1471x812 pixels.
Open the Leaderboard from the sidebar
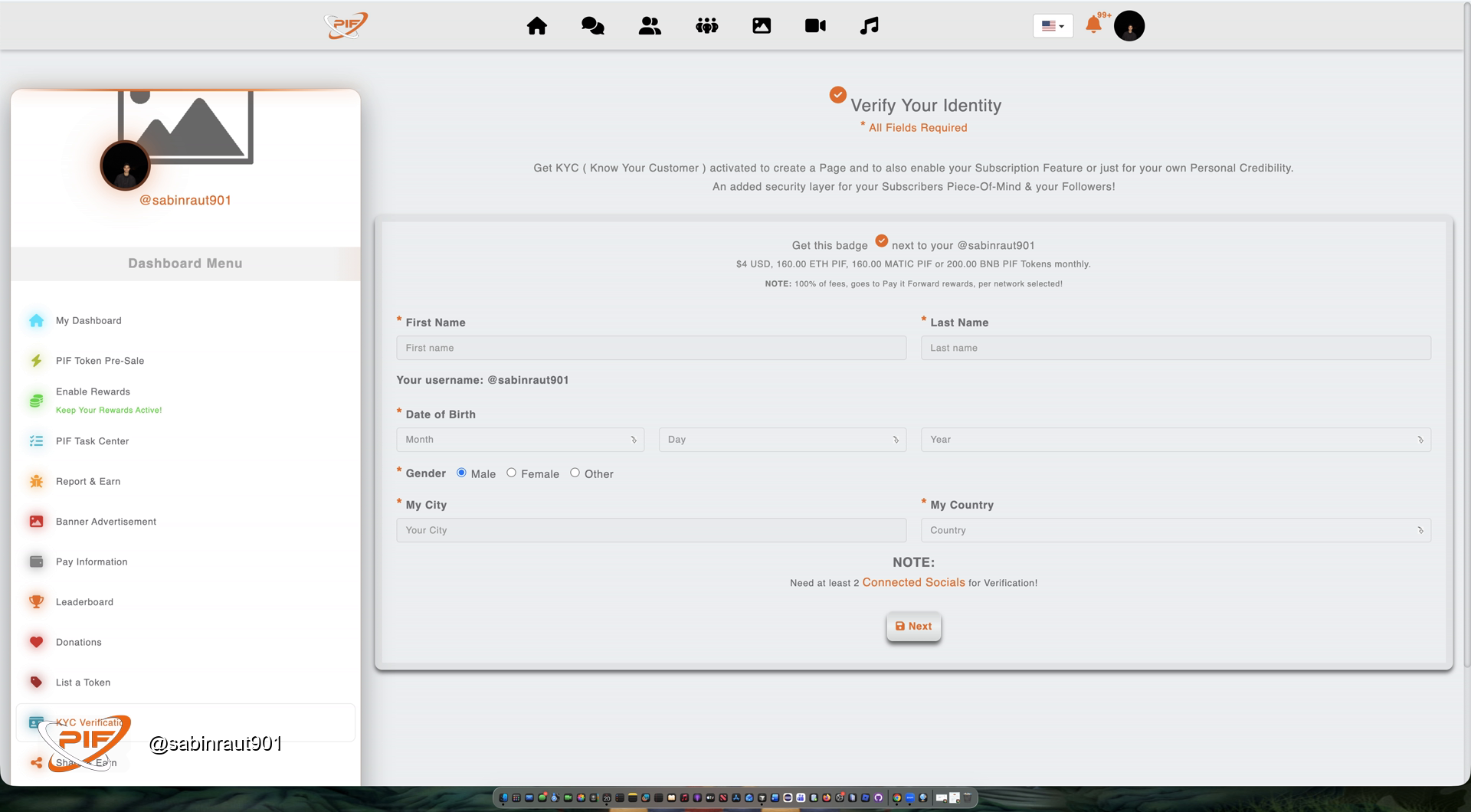pyautogui.click(x=84, y=601)
